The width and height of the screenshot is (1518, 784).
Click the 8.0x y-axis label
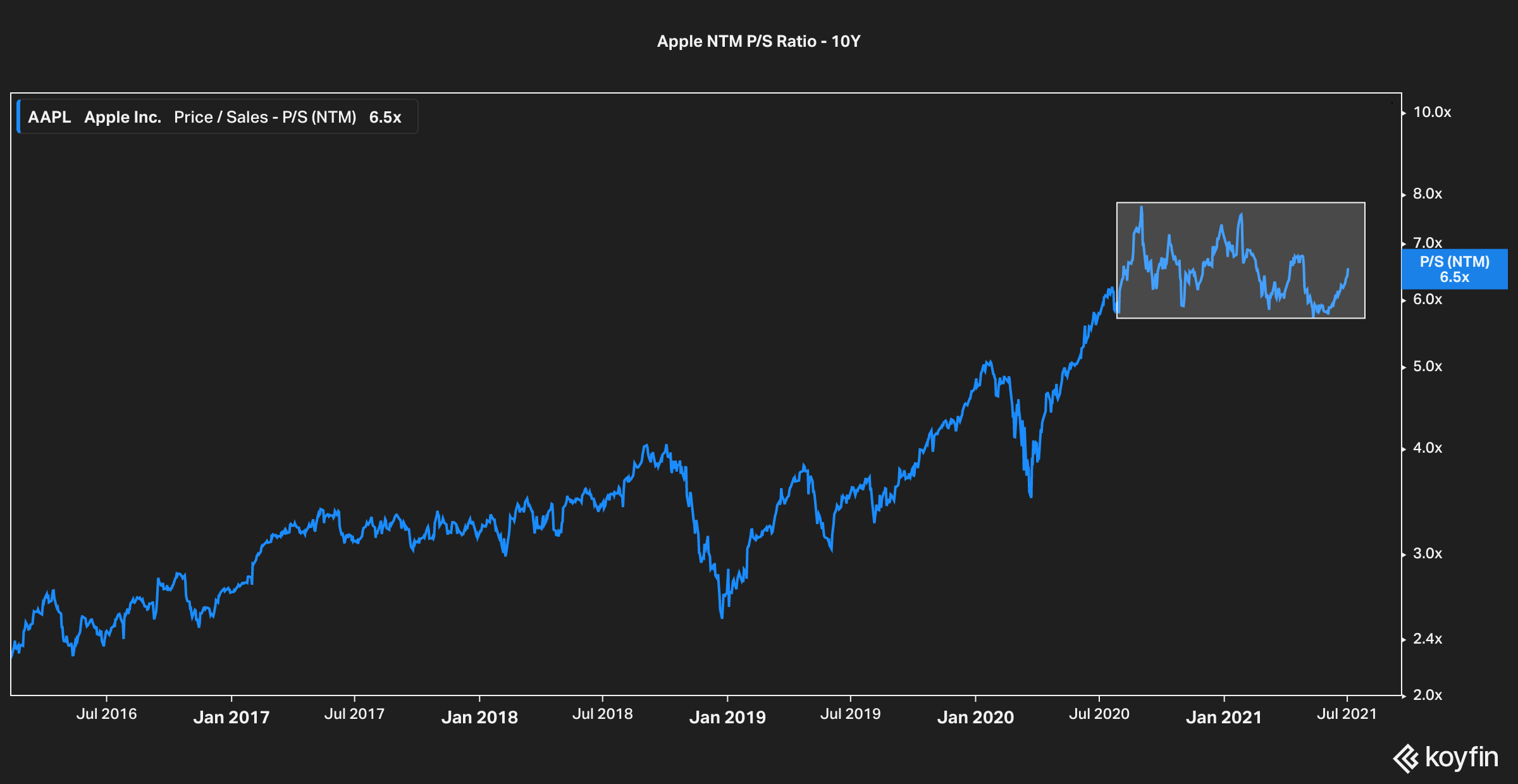click(1428, 194)
